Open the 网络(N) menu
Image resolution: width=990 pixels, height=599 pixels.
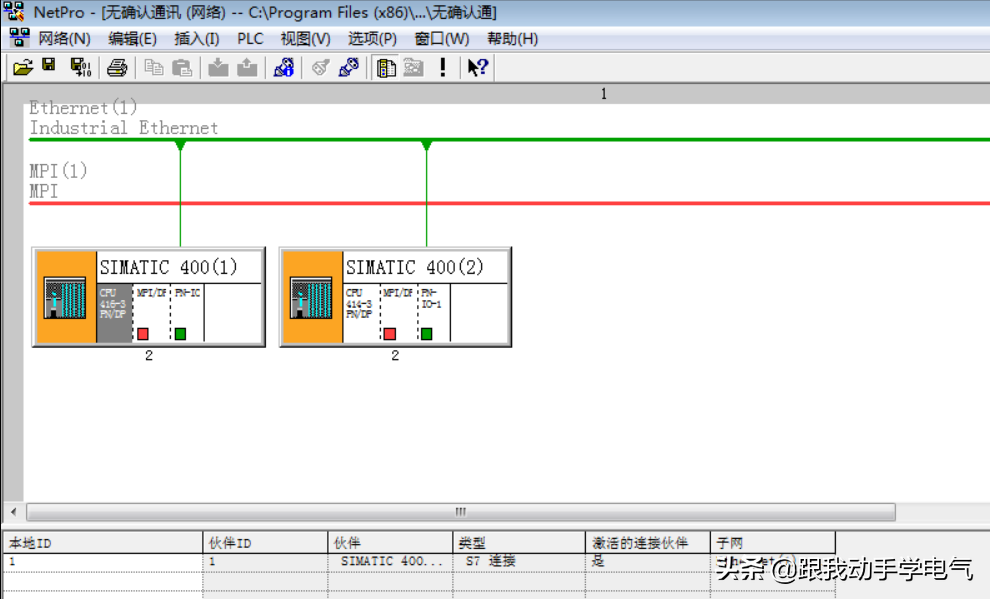pos(64,38)
